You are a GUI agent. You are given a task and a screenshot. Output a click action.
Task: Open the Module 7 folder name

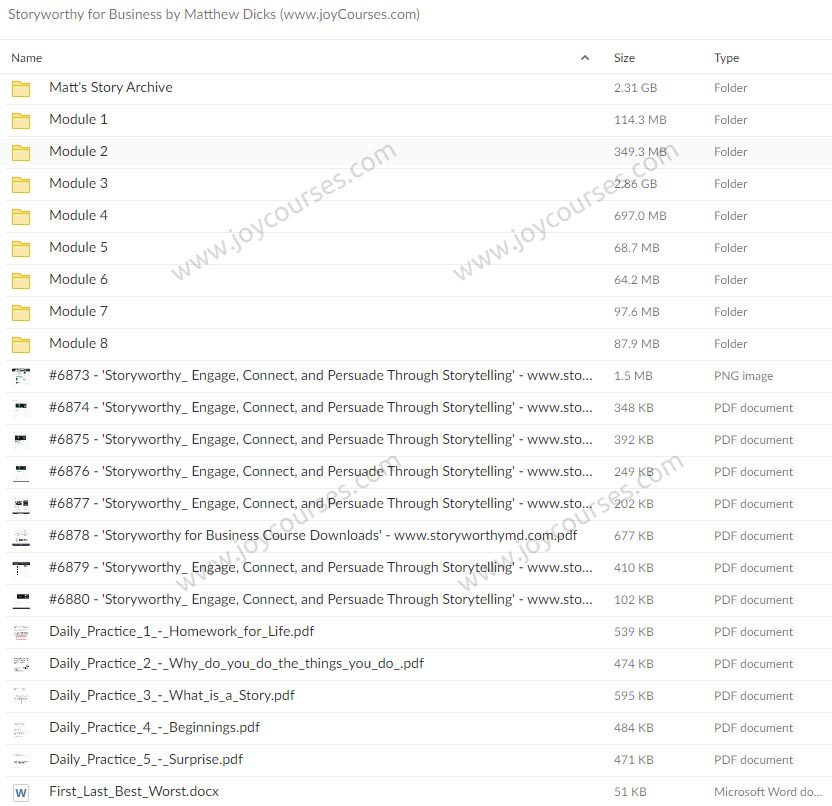click(79, 311)
